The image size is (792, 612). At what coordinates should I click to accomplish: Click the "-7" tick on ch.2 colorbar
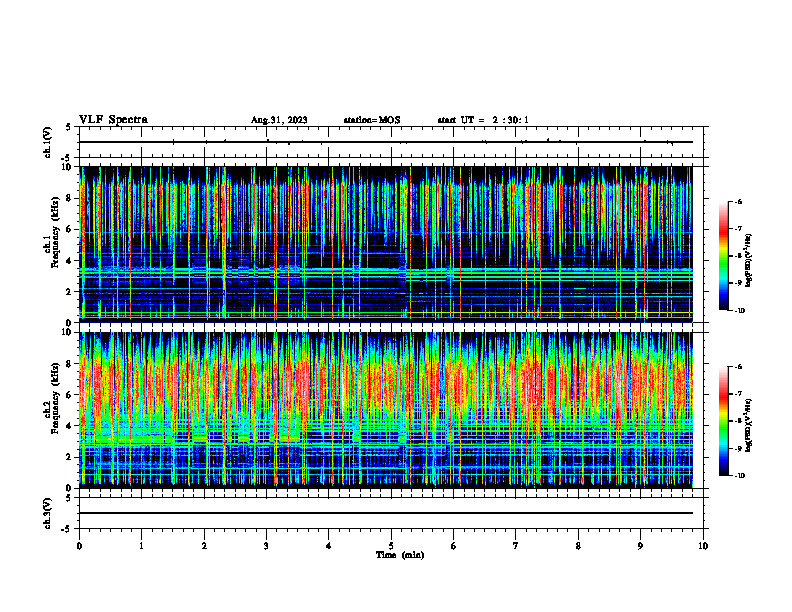click(x=738, y=394)
